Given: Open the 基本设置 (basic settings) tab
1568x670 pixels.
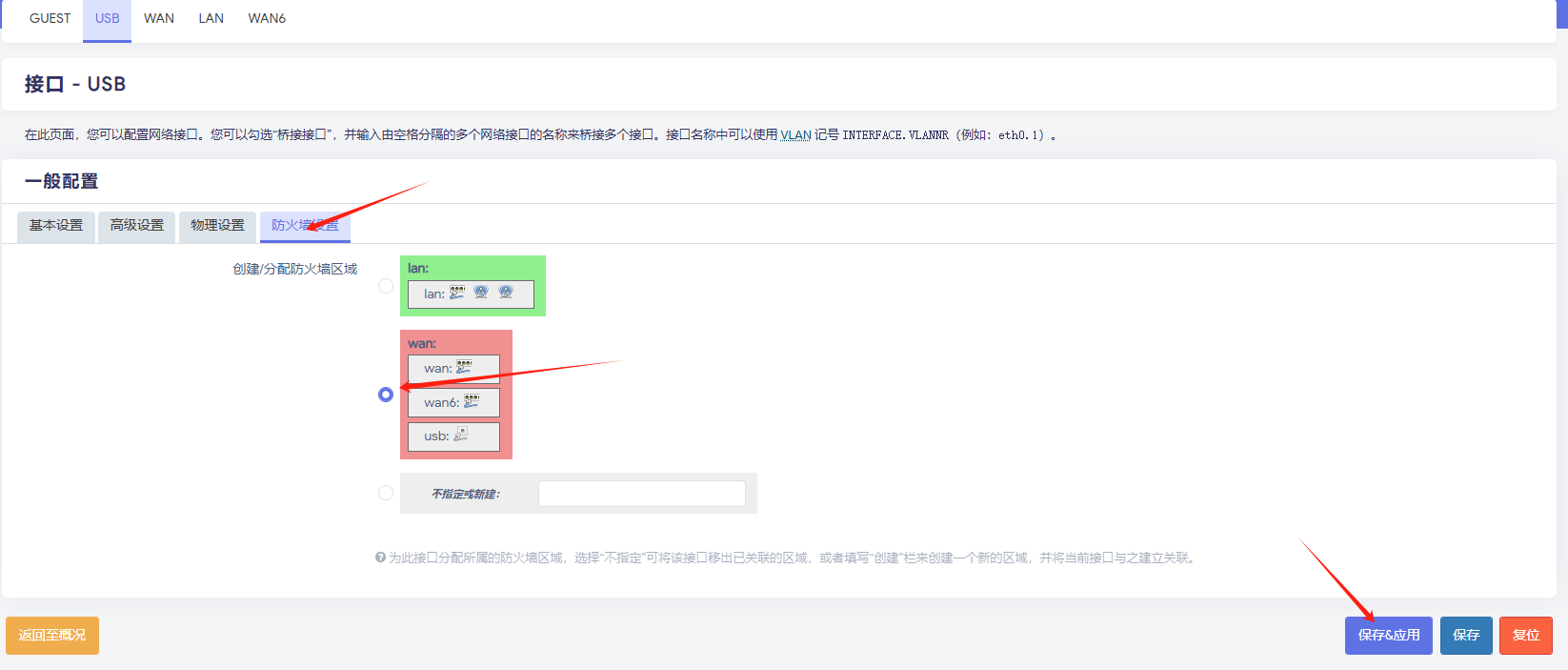Looking at the screenshot, I should (56, 226).
